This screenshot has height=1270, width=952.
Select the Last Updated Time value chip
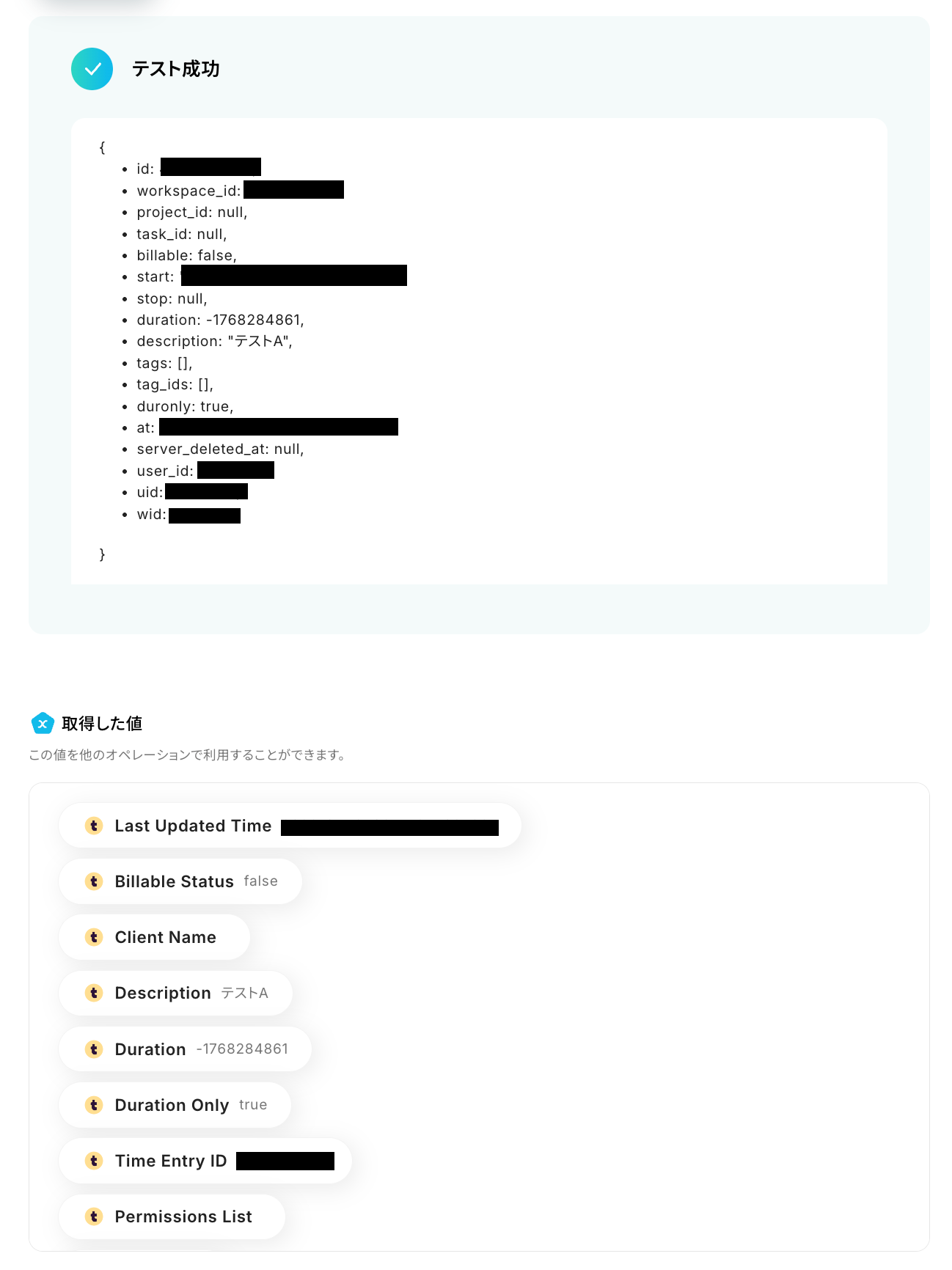[290, 826]
